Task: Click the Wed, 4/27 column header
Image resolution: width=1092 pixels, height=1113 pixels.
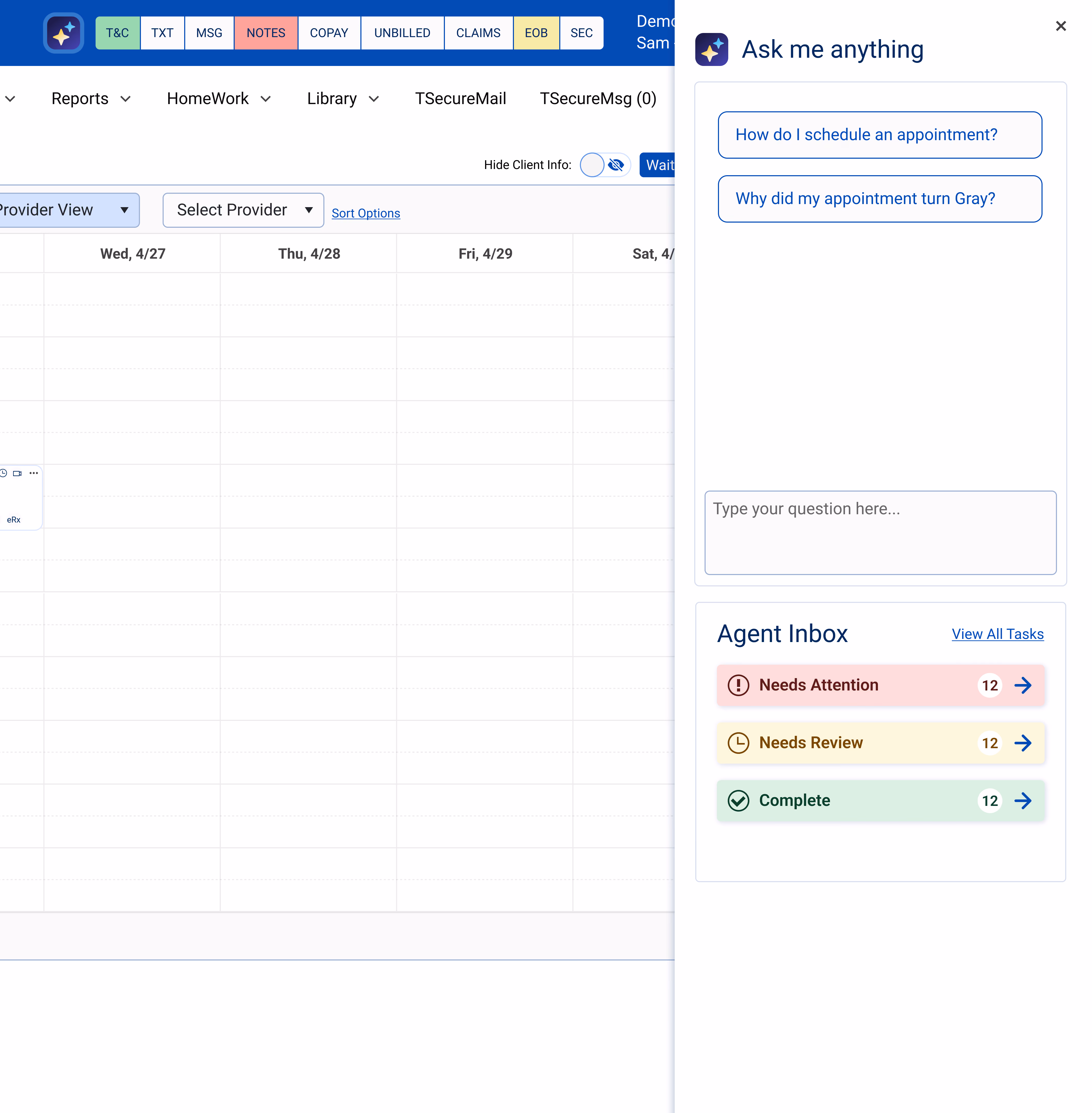Action: (x=132, y=254)
